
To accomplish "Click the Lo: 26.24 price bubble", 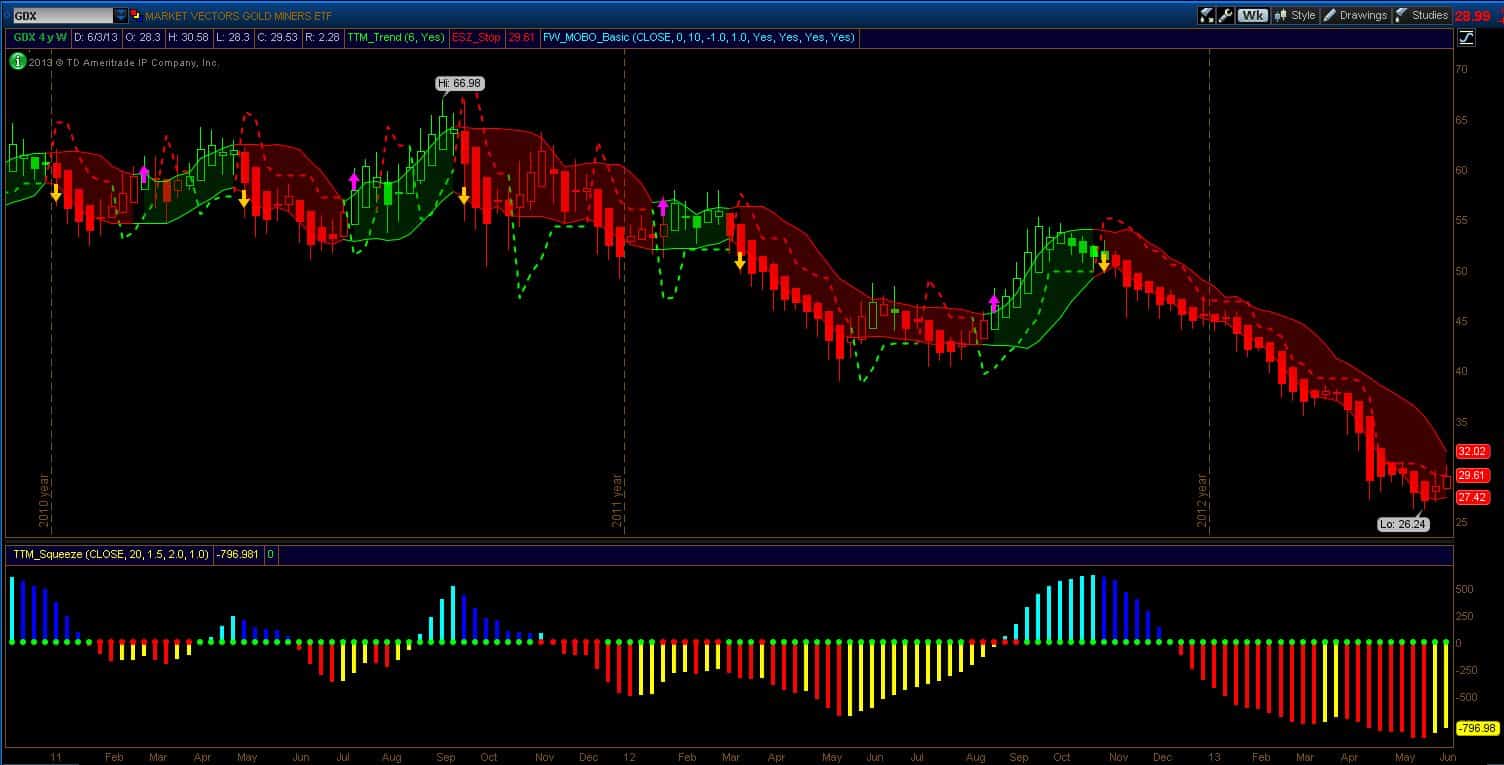I will [x=1402, y=524].
